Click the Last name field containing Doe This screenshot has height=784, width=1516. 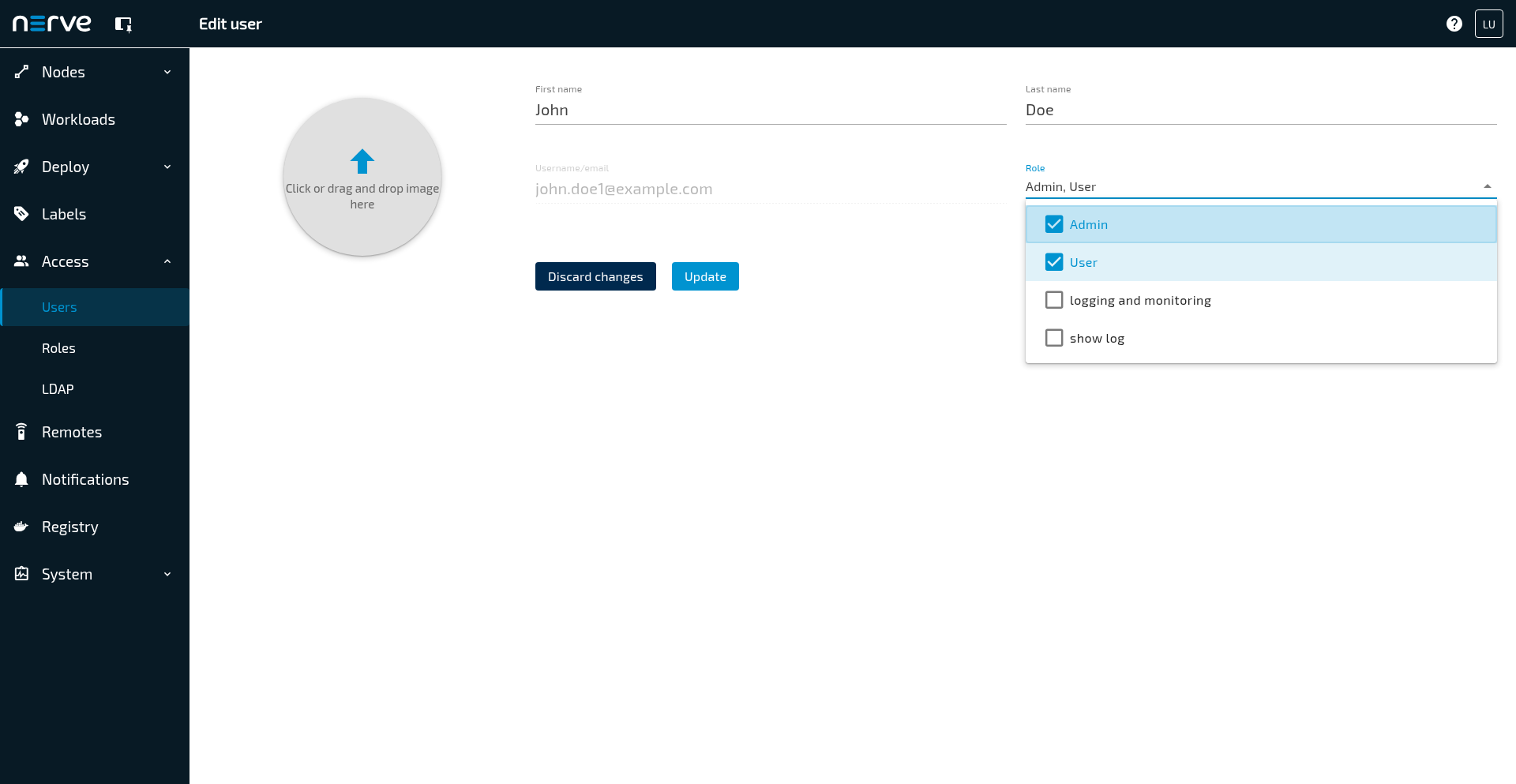(x=1261, y=111)
